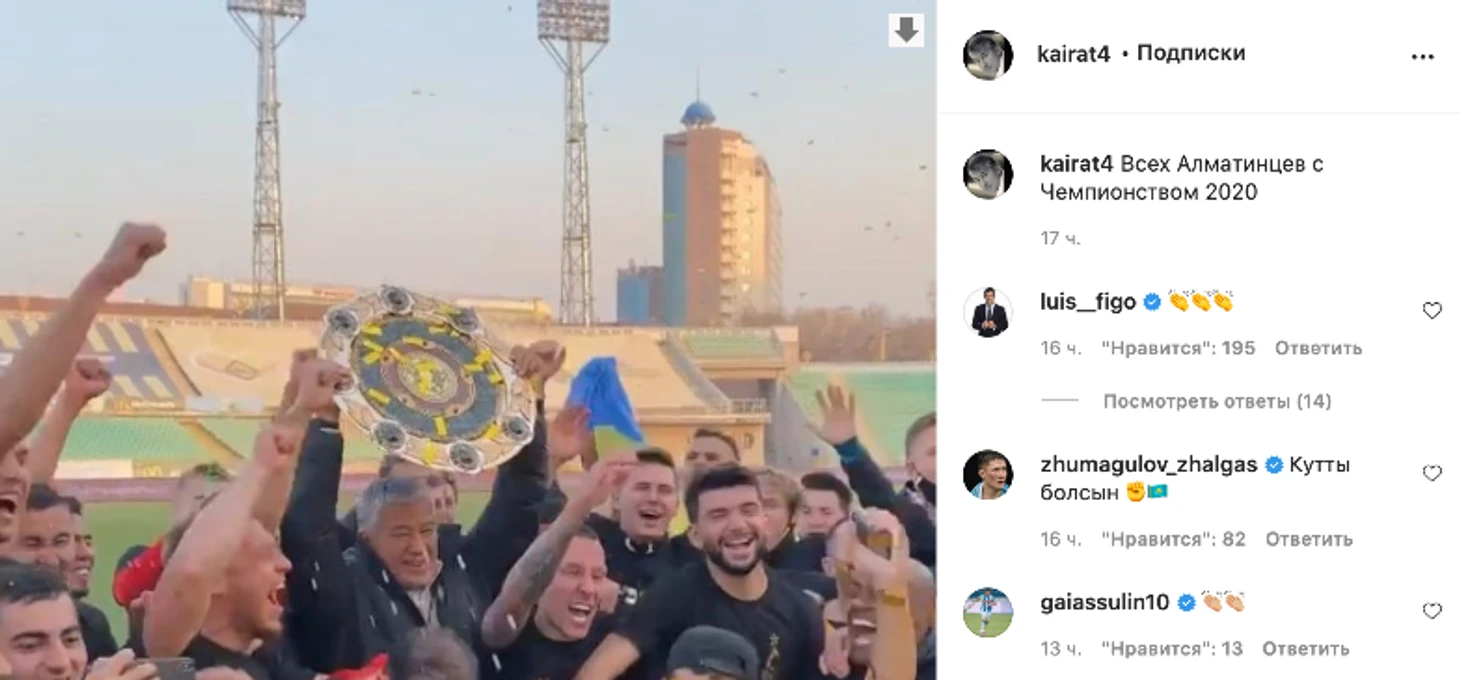This screenshot has width=1460, height=680.
Task: Click the celebration video to play or pause
Action: 468,340
